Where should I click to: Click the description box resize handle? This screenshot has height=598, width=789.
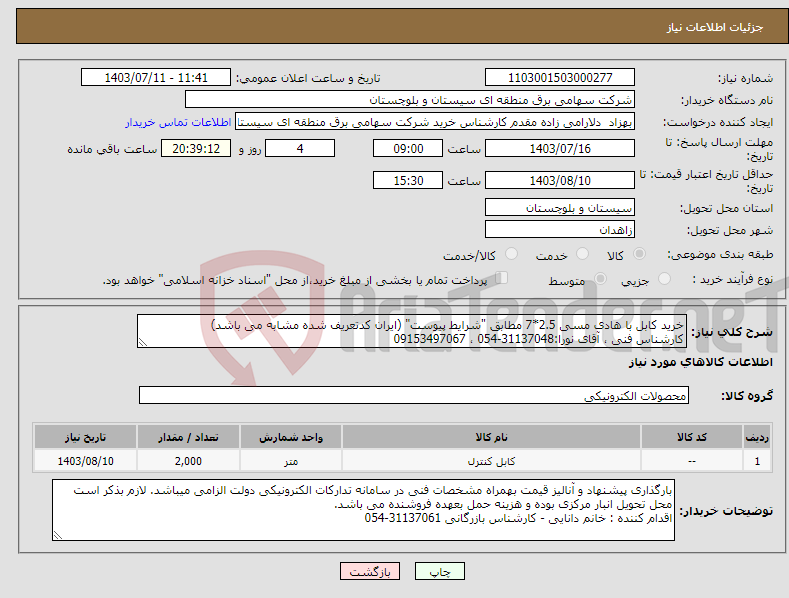143,343
